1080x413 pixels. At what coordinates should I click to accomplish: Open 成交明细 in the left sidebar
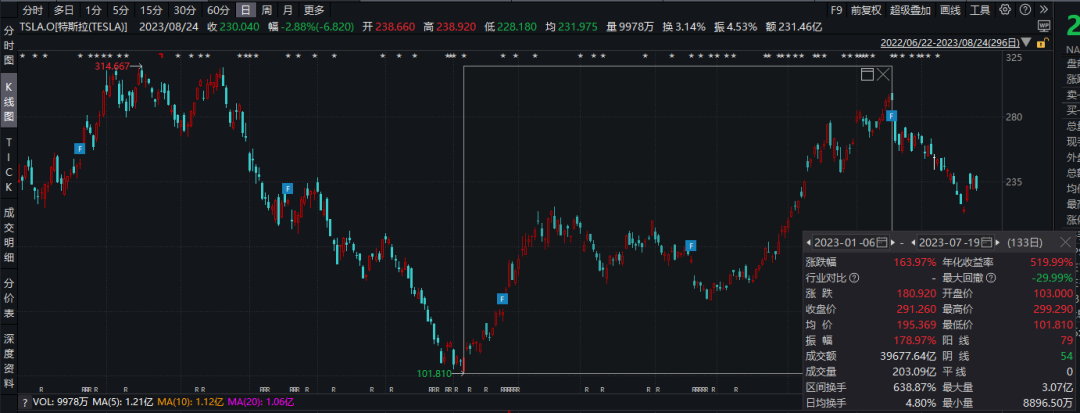point(9,237)
